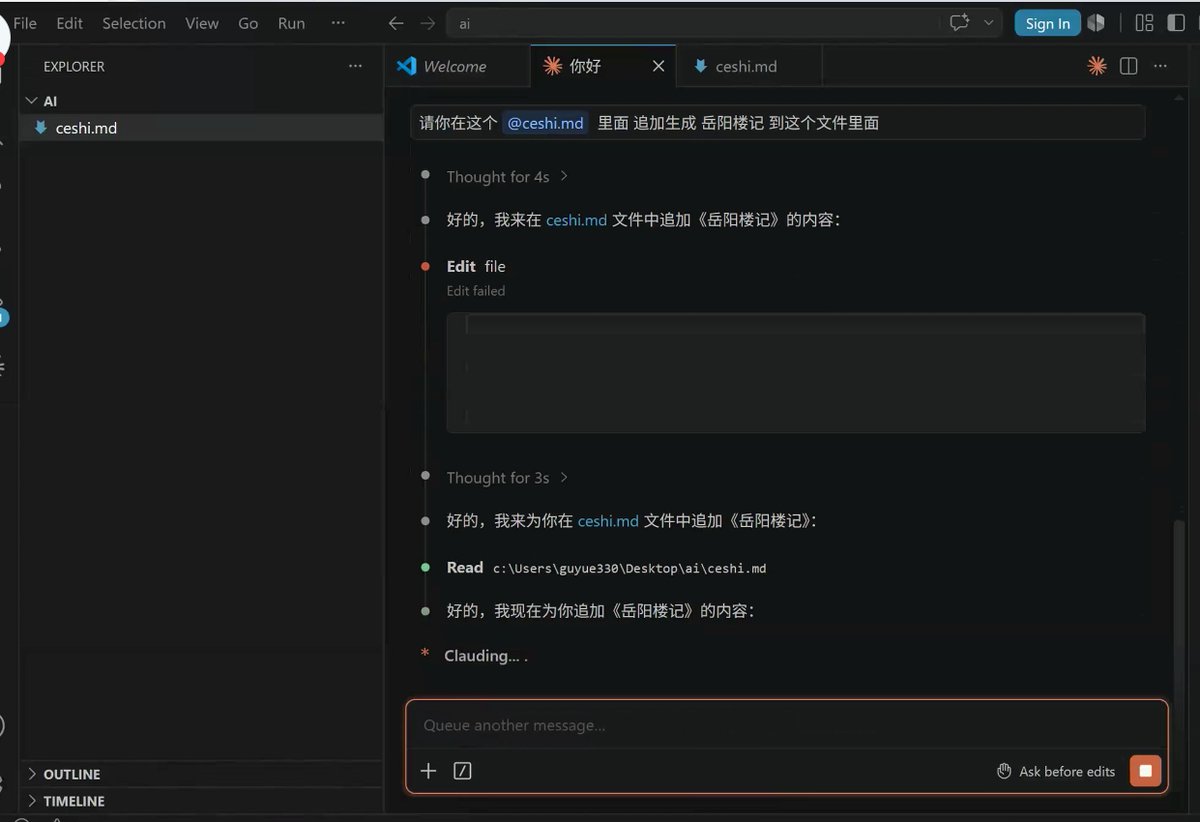
Task: Click the Read ceshi.md file path entry
Action: (606, 568)
